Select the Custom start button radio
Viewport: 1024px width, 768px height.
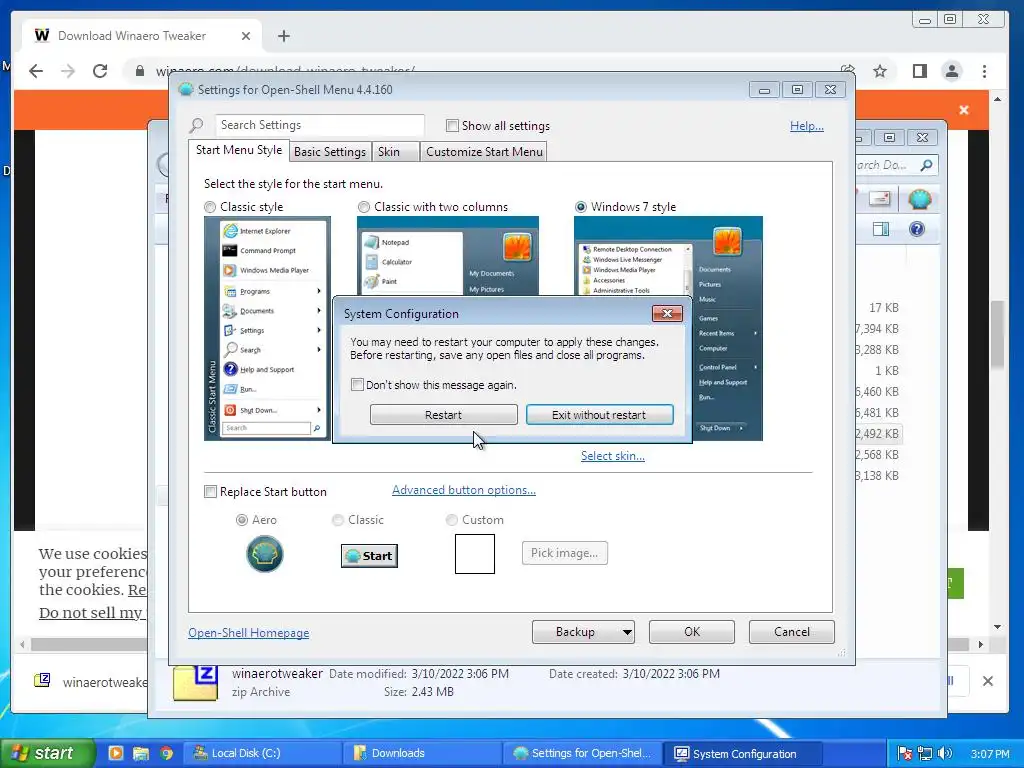pyautogui.click(x=451, y=520)
